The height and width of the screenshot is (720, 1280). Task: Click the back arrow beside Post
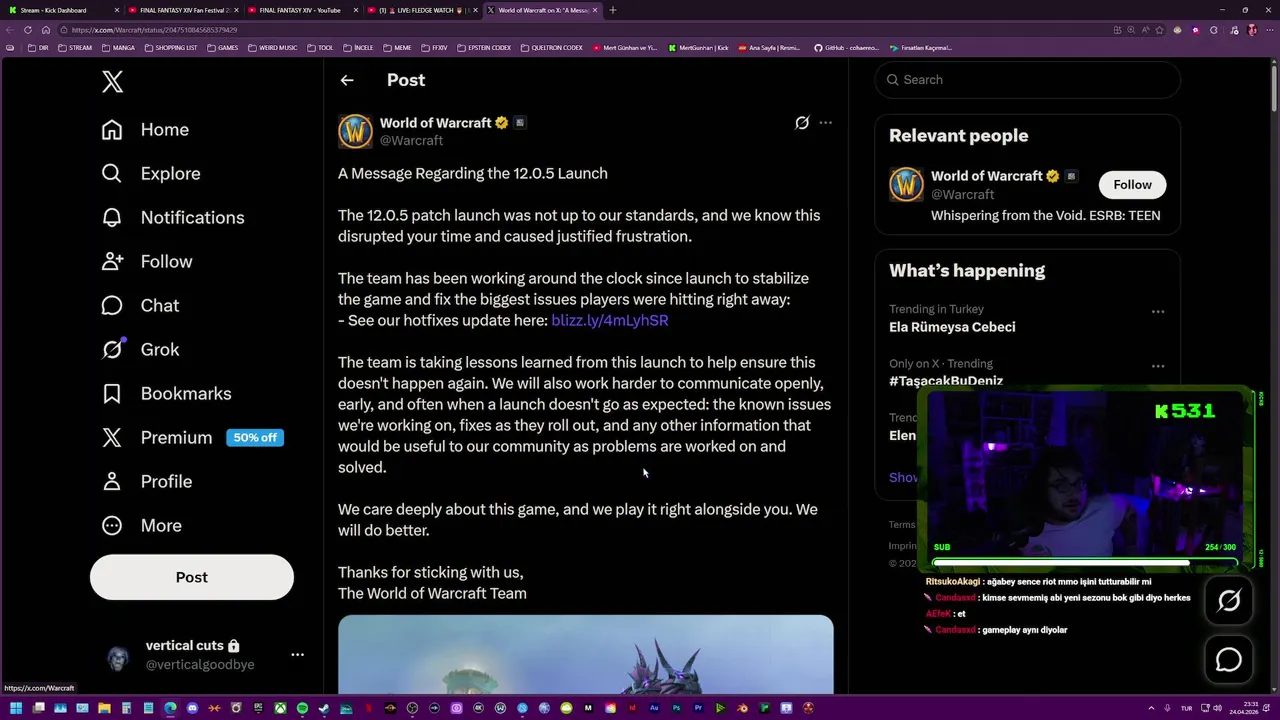[x=347, y=80]
